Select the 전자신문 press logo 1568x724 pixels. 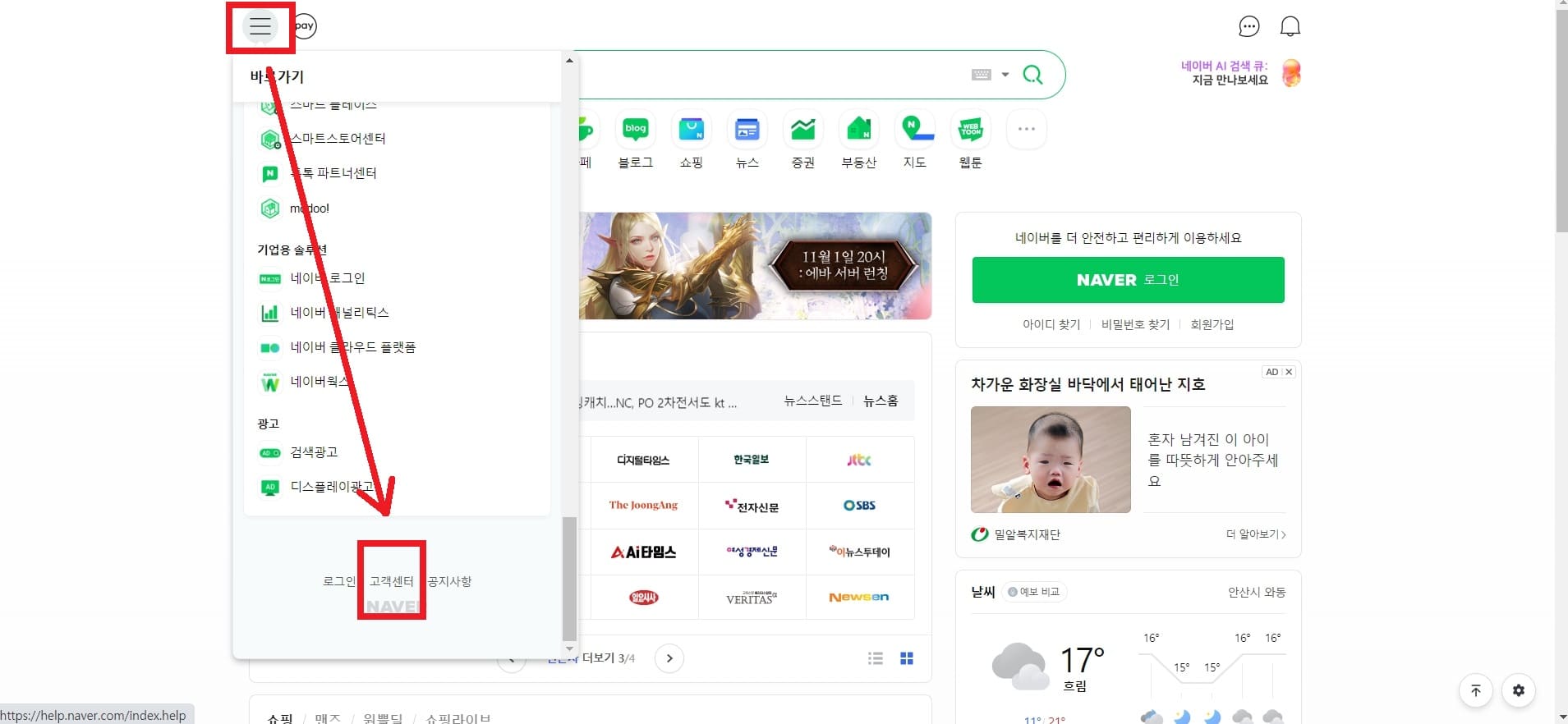click(752, 506)
